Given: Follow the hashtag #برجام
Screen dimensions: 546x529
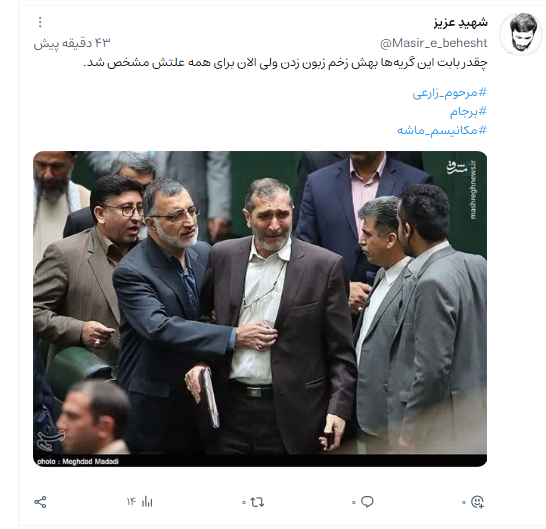Looking at the screenshot, I should pyautogui.click(x=468, y=112).
